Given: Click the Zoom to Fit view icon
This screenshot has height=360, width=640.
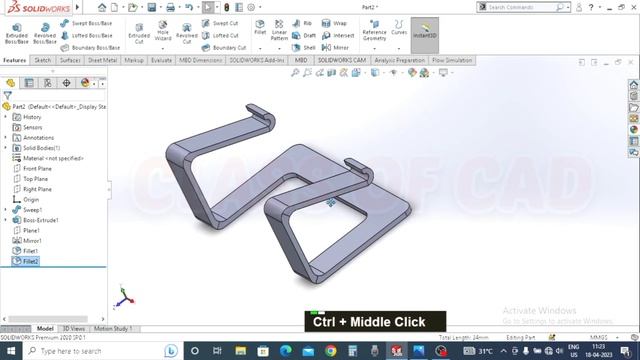Looking at the screenshot, I should (x=295, y=73).
